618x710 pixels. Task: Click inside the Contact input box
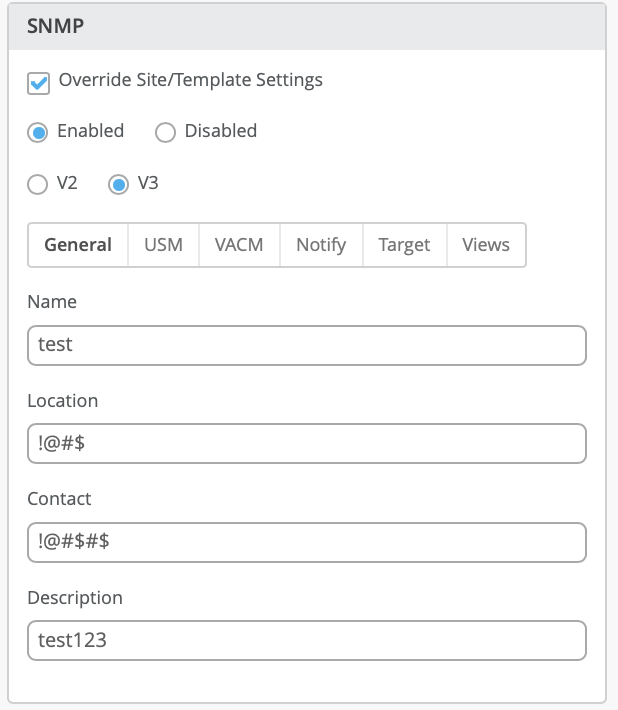[306, 542]
